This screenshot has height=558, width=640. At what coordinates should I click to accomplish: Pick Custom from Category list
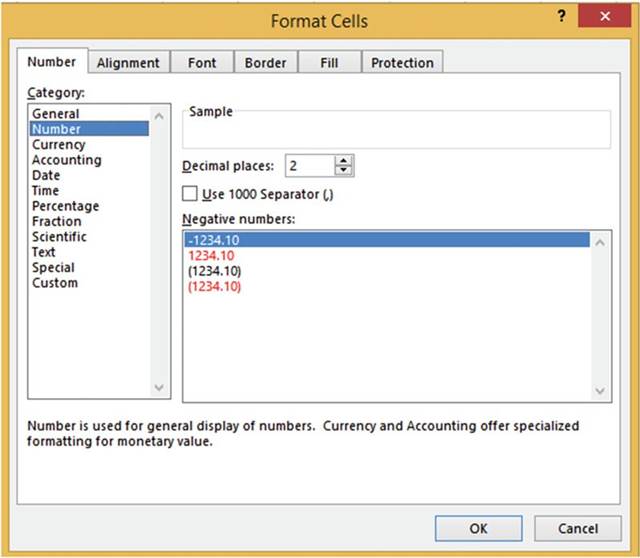[55, 283]
